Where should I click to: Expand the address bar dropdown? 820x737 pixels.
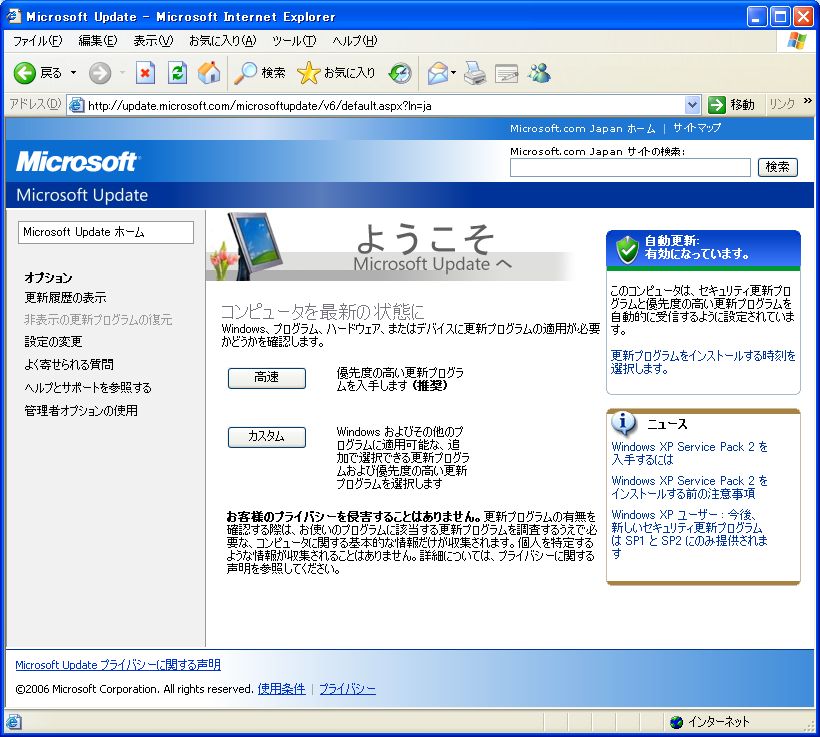[692, 105]
